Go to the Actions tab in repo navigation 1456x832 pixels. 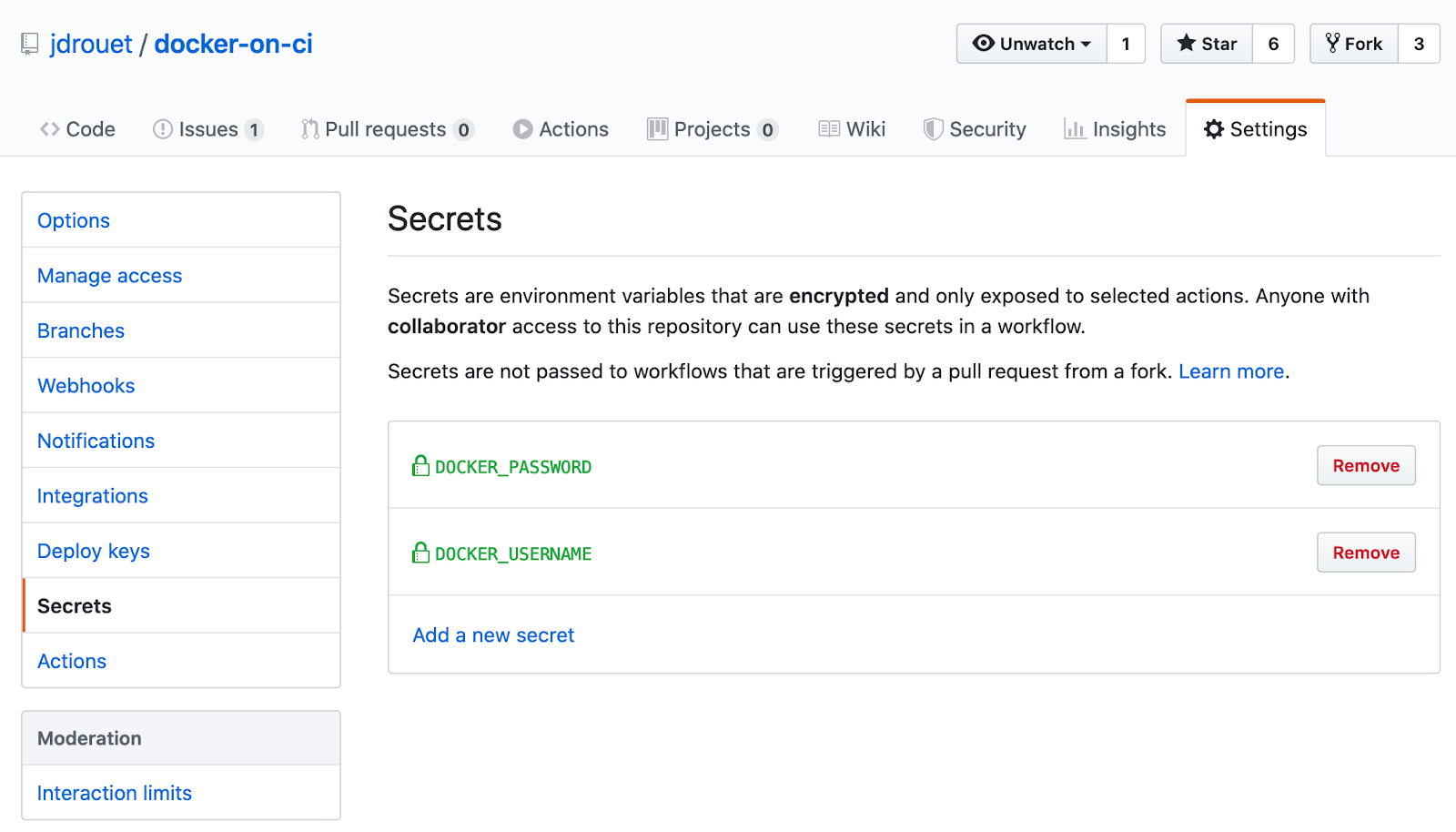click(561, 129)
